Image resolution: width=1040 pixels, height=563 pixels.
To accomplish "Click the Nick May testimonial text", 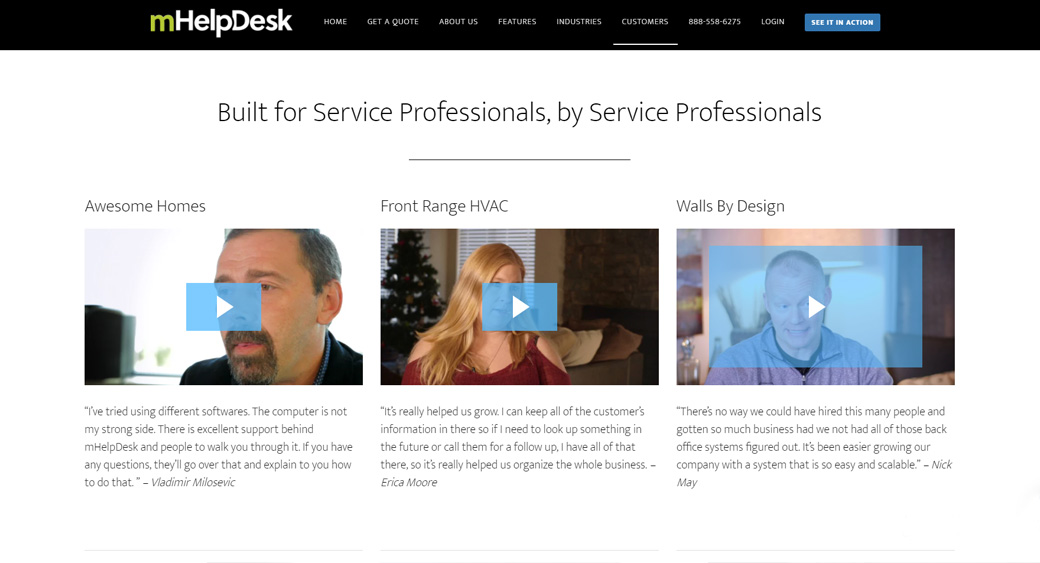I will point(813,446).
